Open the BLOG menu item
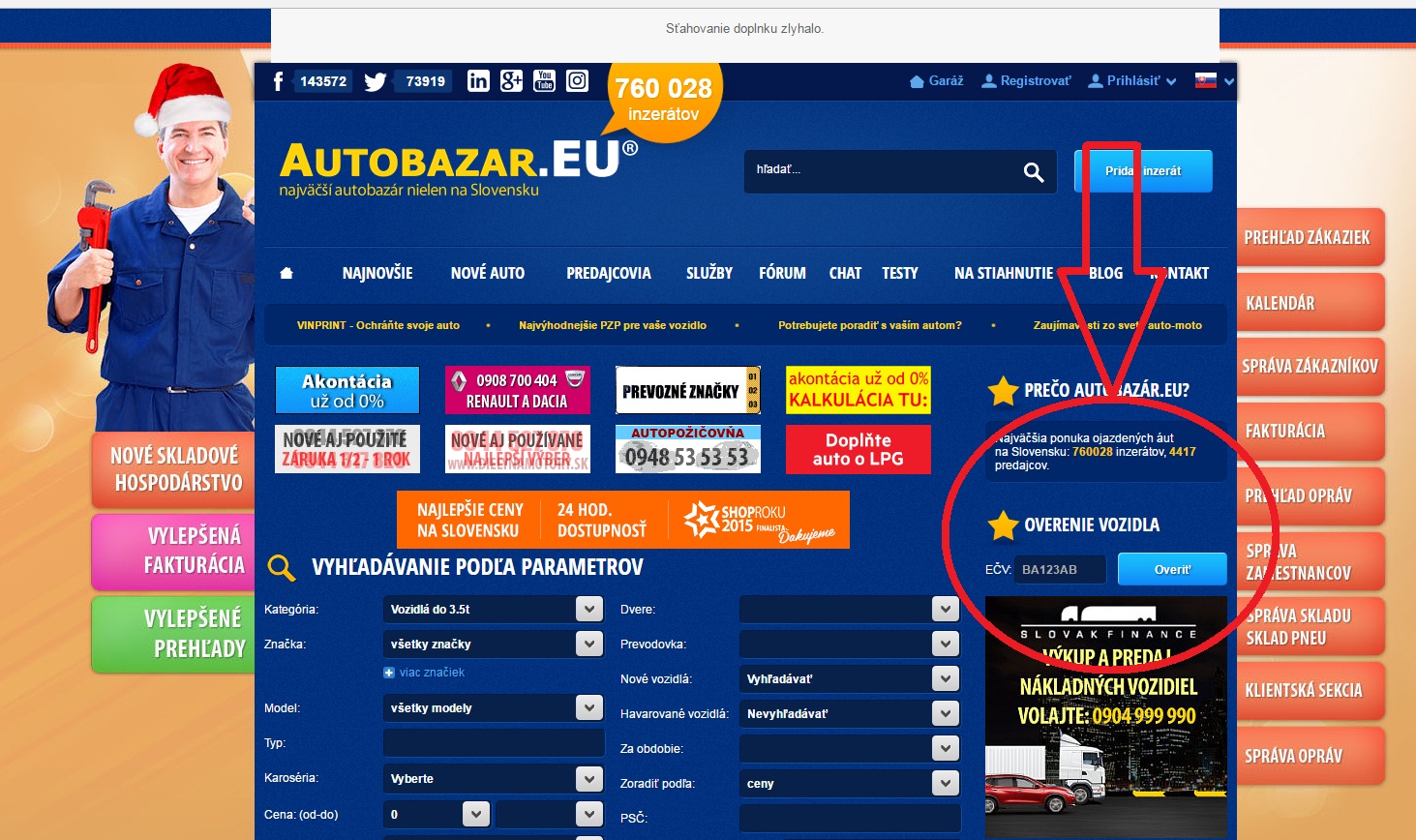This screenshot has height=840, width=1416. point(1106,273)
